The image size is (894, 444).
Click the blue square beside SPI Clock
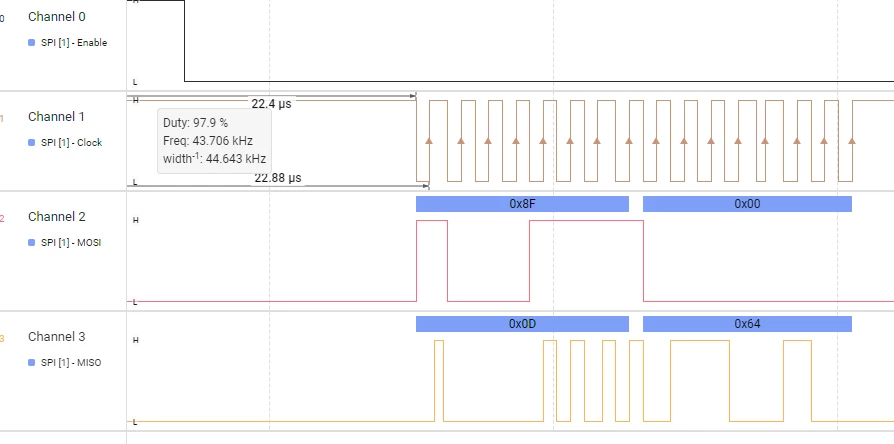coord(32,142)
